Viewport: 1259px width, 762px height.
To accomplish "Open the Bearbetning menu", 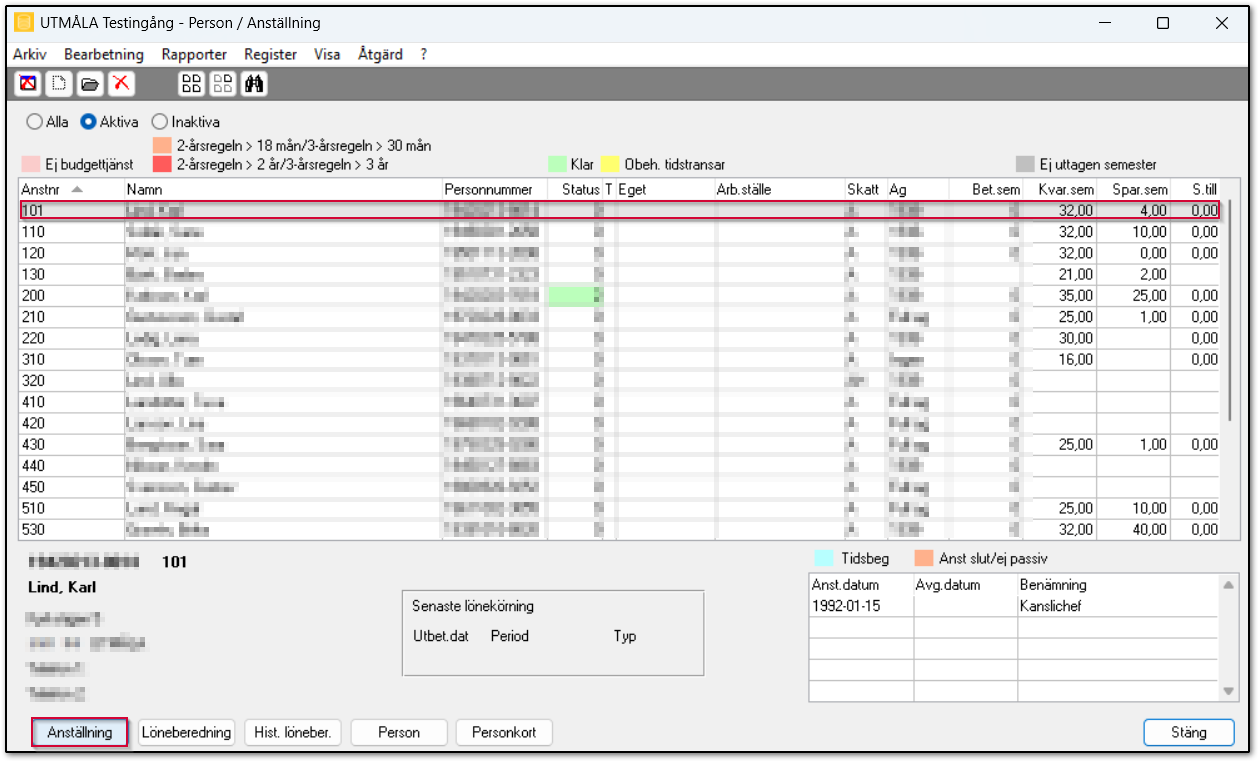I will (x=104, y=55).
